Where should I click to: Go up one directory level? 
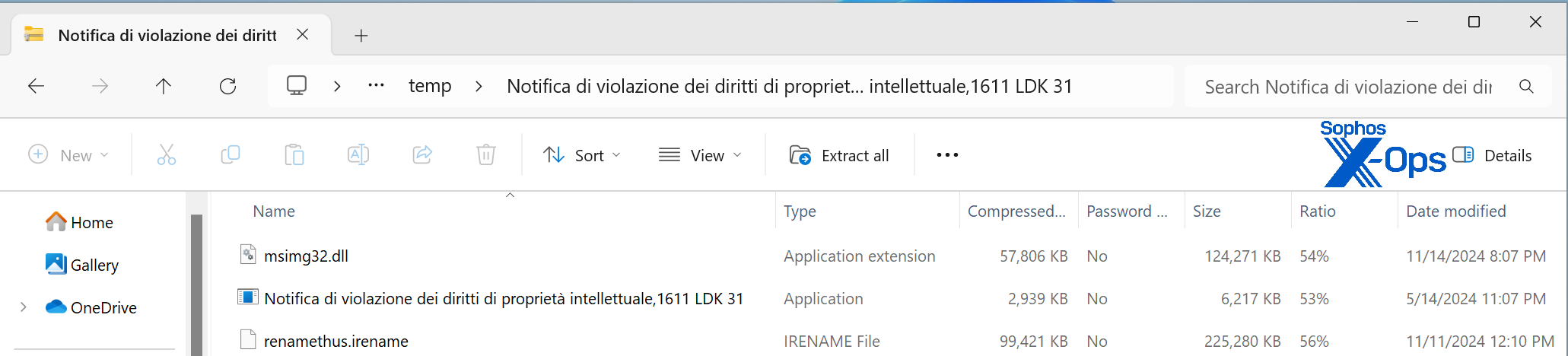point(164,86)
